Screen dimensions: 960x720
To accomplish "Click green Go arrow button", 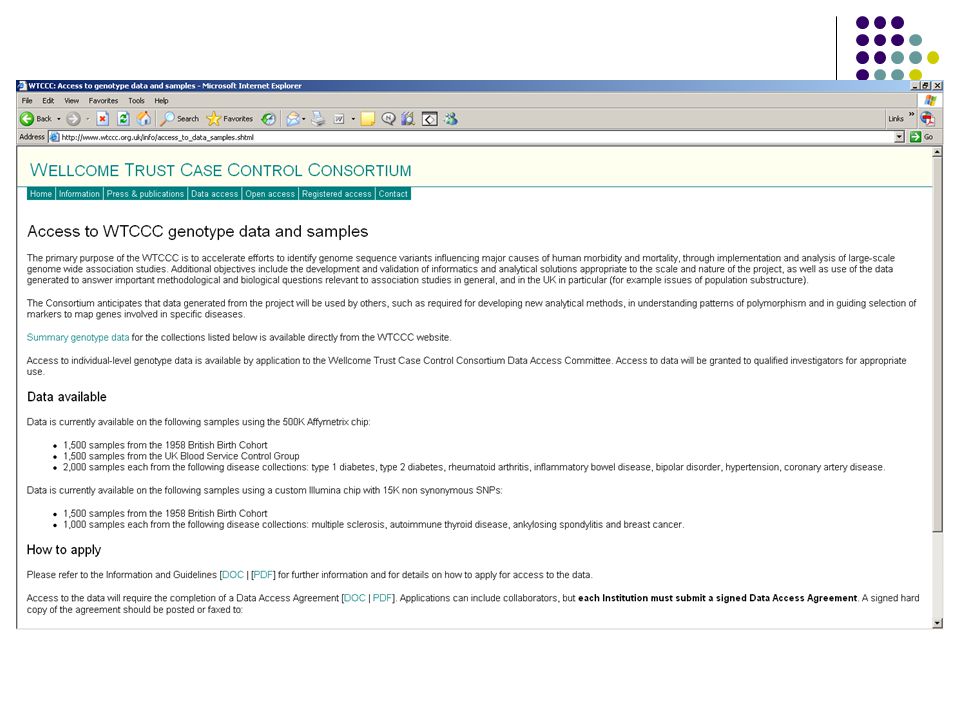I will click(x=915, y=137).
